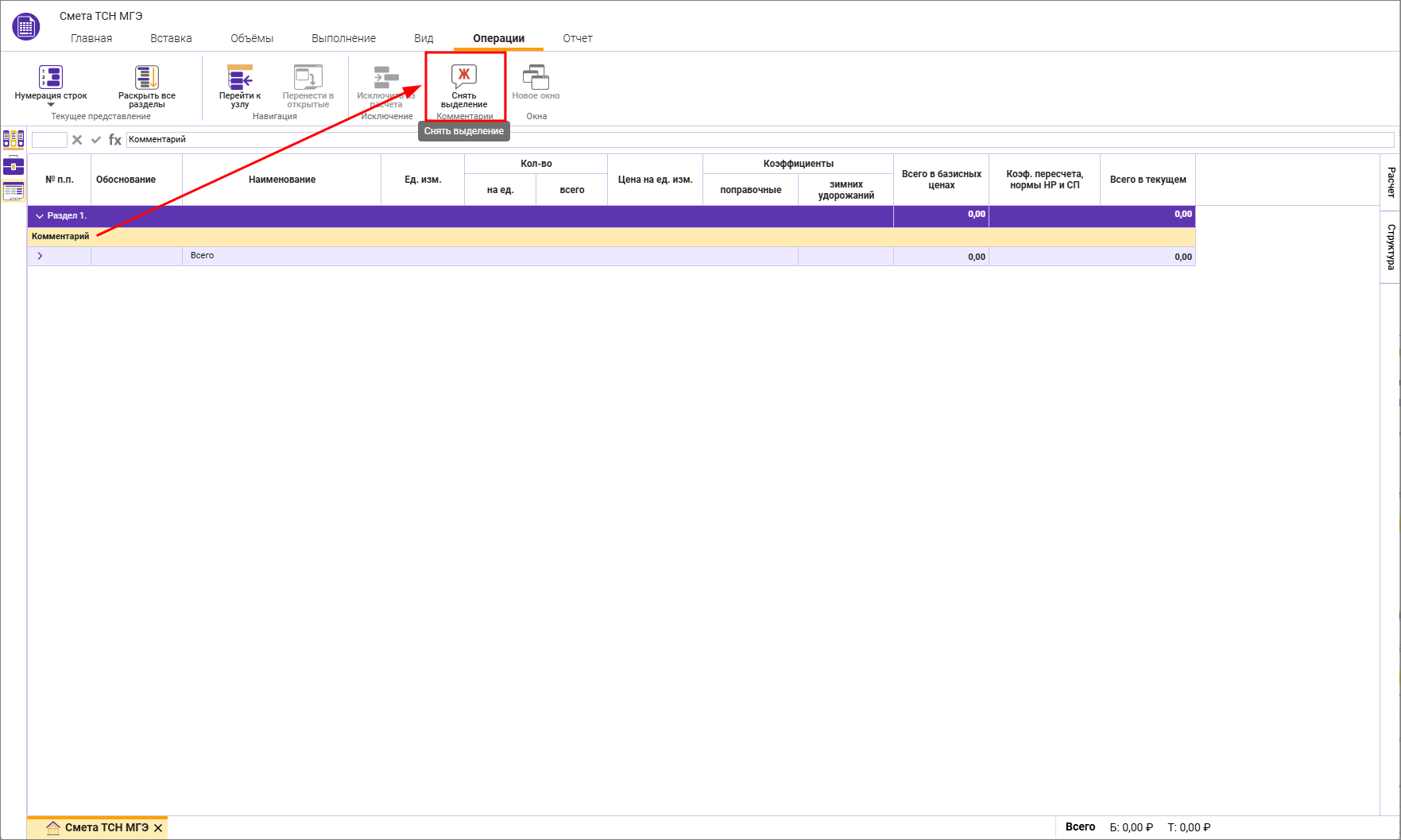Click Перейти к узлу navigation icon

240,77
